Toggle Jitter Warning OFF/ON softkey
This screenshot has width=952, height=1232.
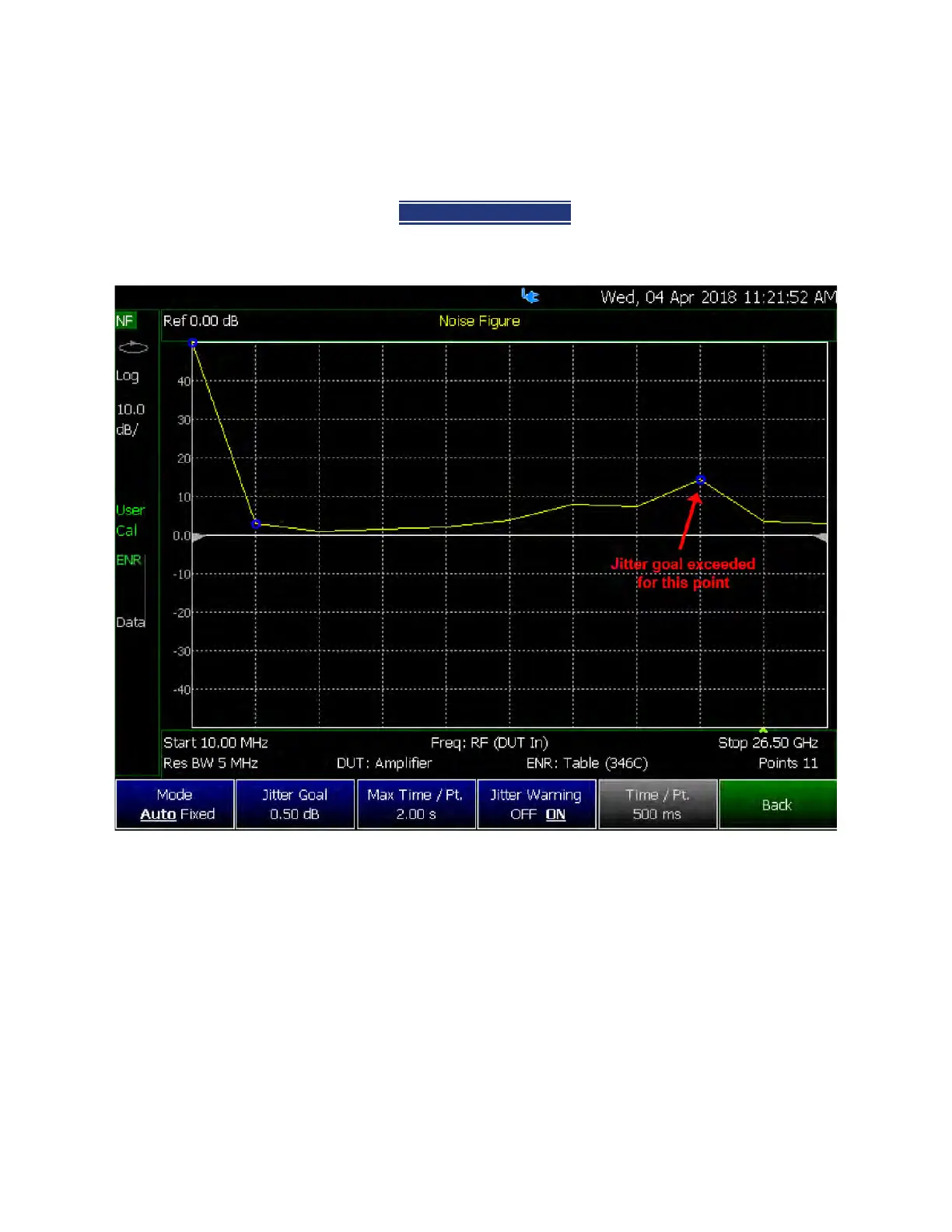pos(537,804)
